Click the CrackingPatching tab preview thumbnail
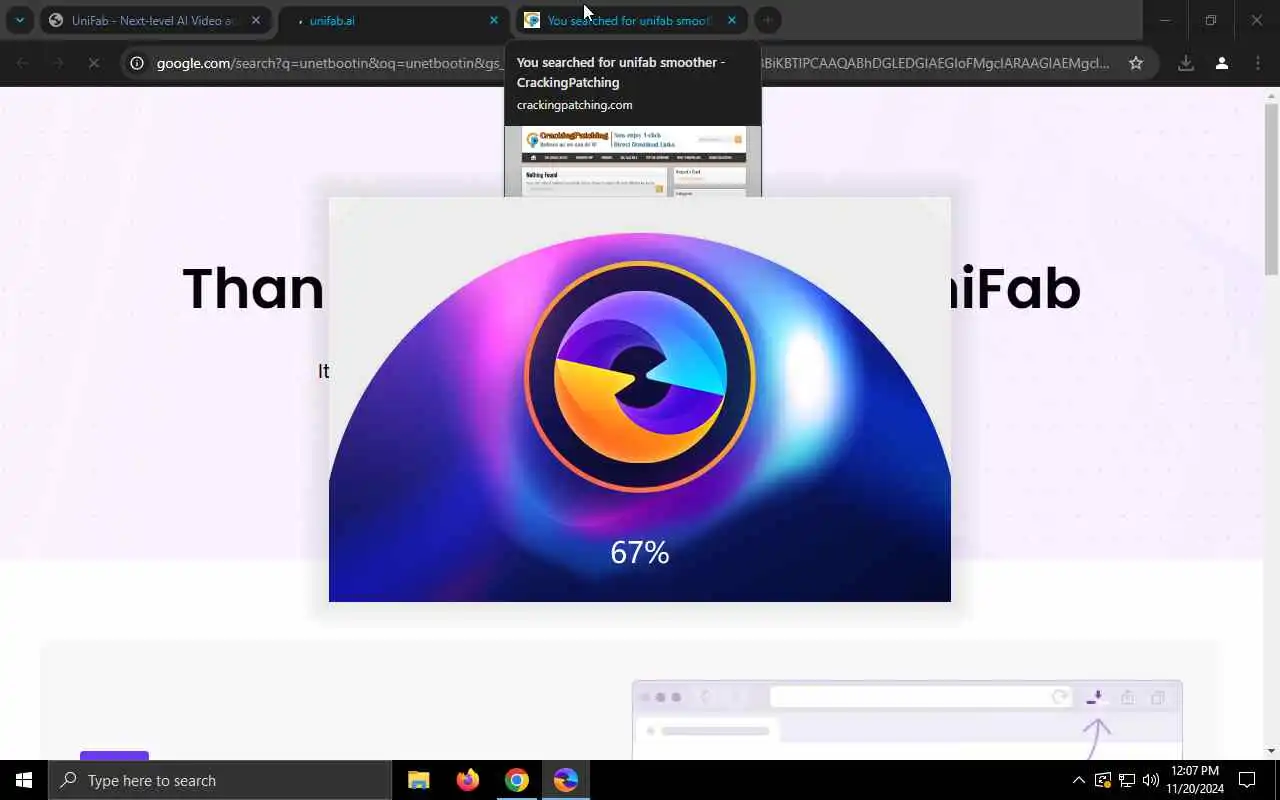This screenshot has height=800, width=1280. 633,161
